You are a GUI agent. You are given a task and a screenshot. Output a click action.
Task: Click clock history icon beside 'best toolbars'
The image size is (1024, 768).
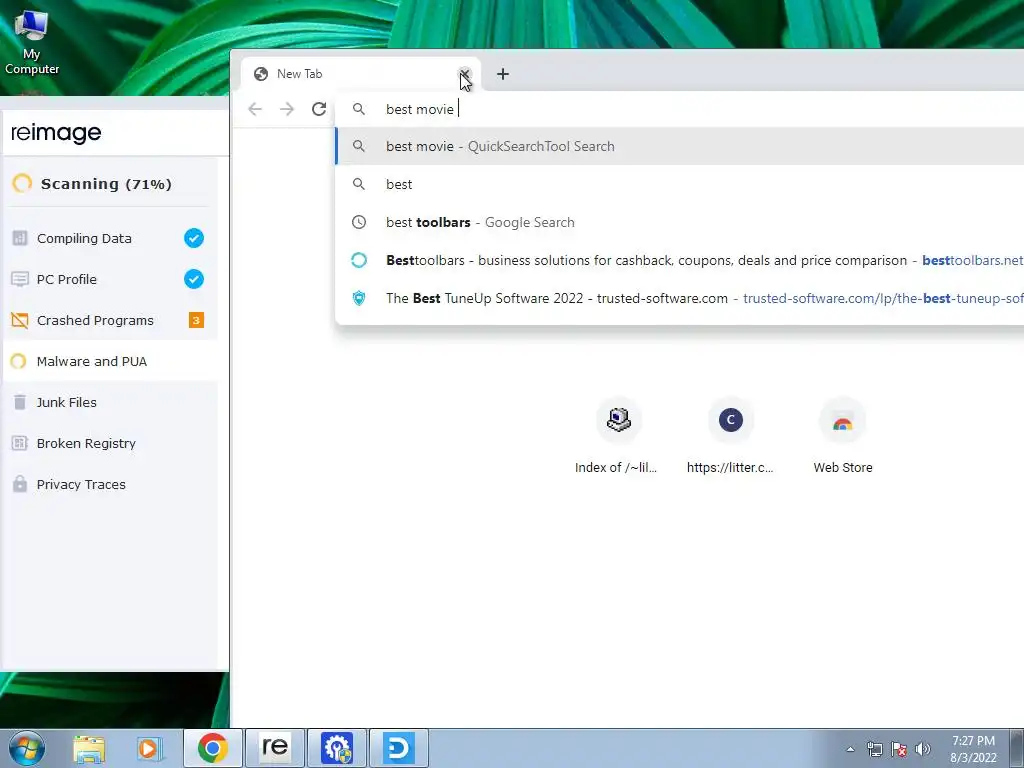click(359, 222)
